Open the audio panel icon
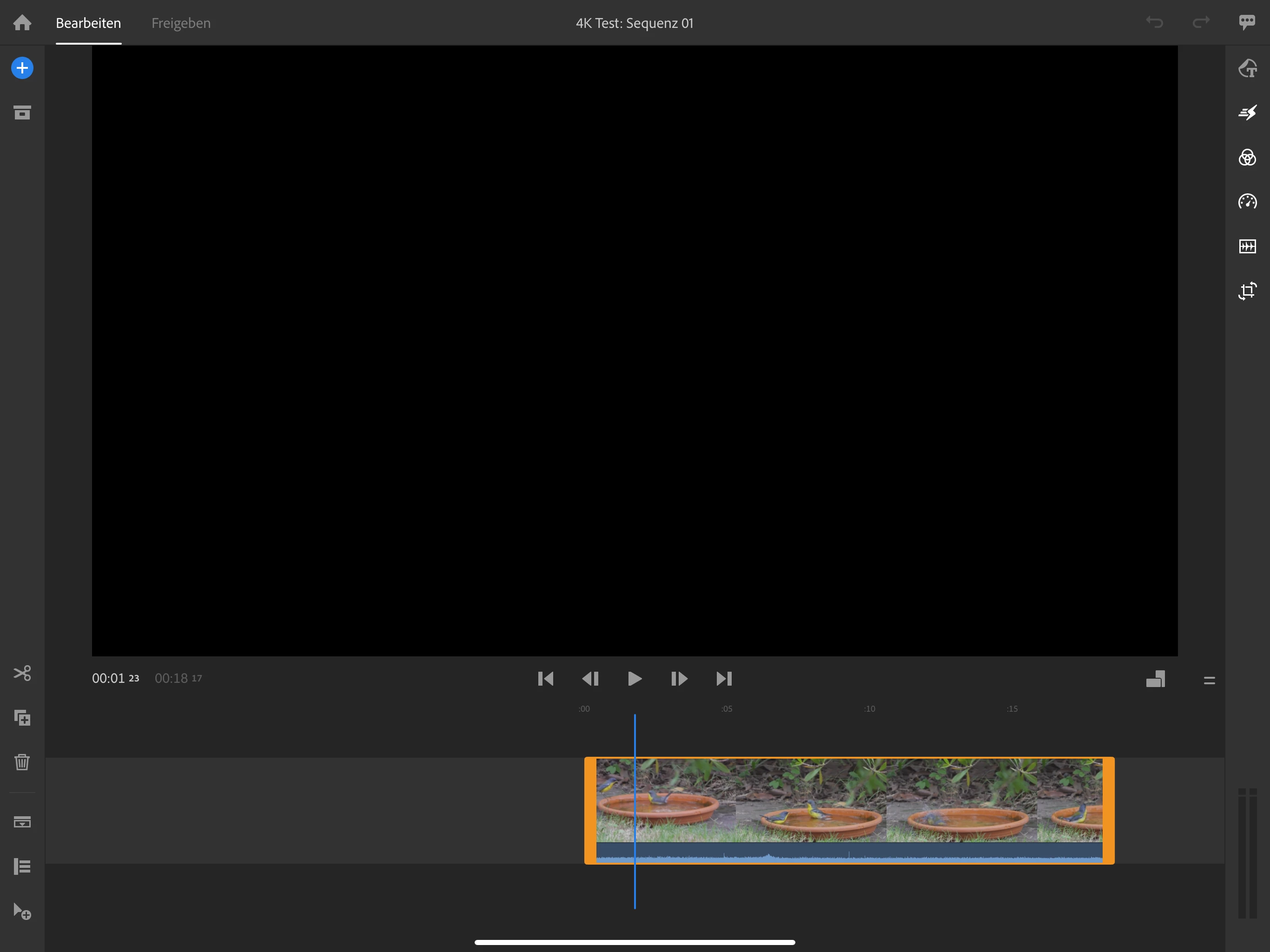 click(x=1247, y=246)
